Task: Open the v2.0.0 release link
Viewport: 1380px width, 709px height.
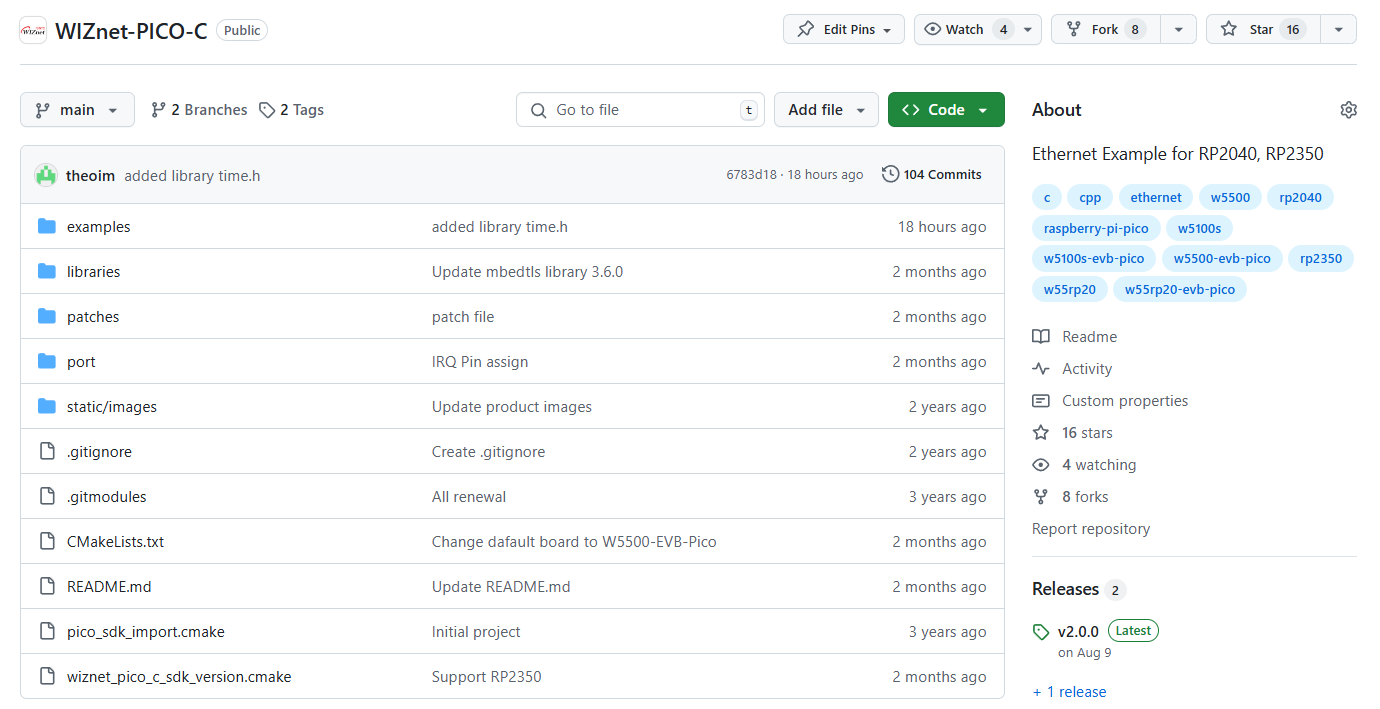Action: [1078, 632]
